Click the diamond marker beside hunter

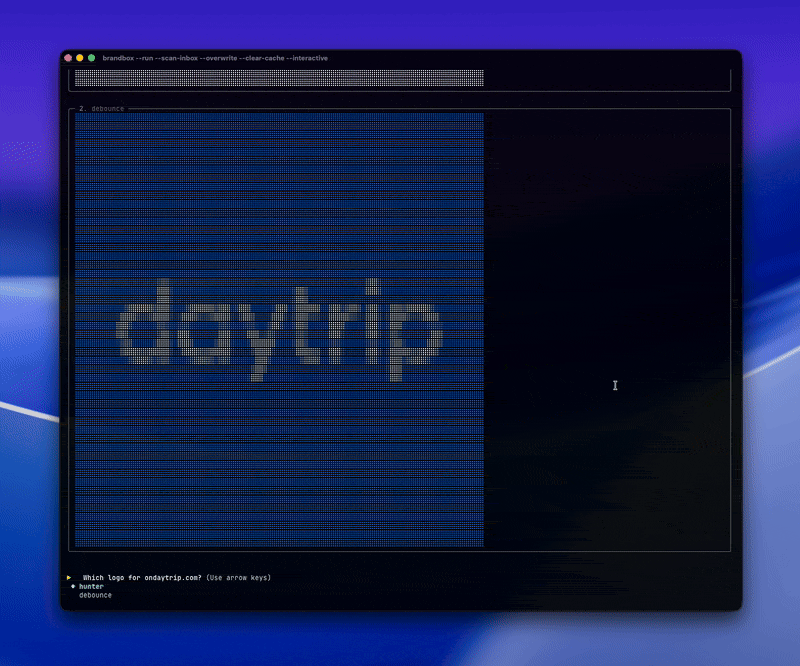(x=73, y=586)
